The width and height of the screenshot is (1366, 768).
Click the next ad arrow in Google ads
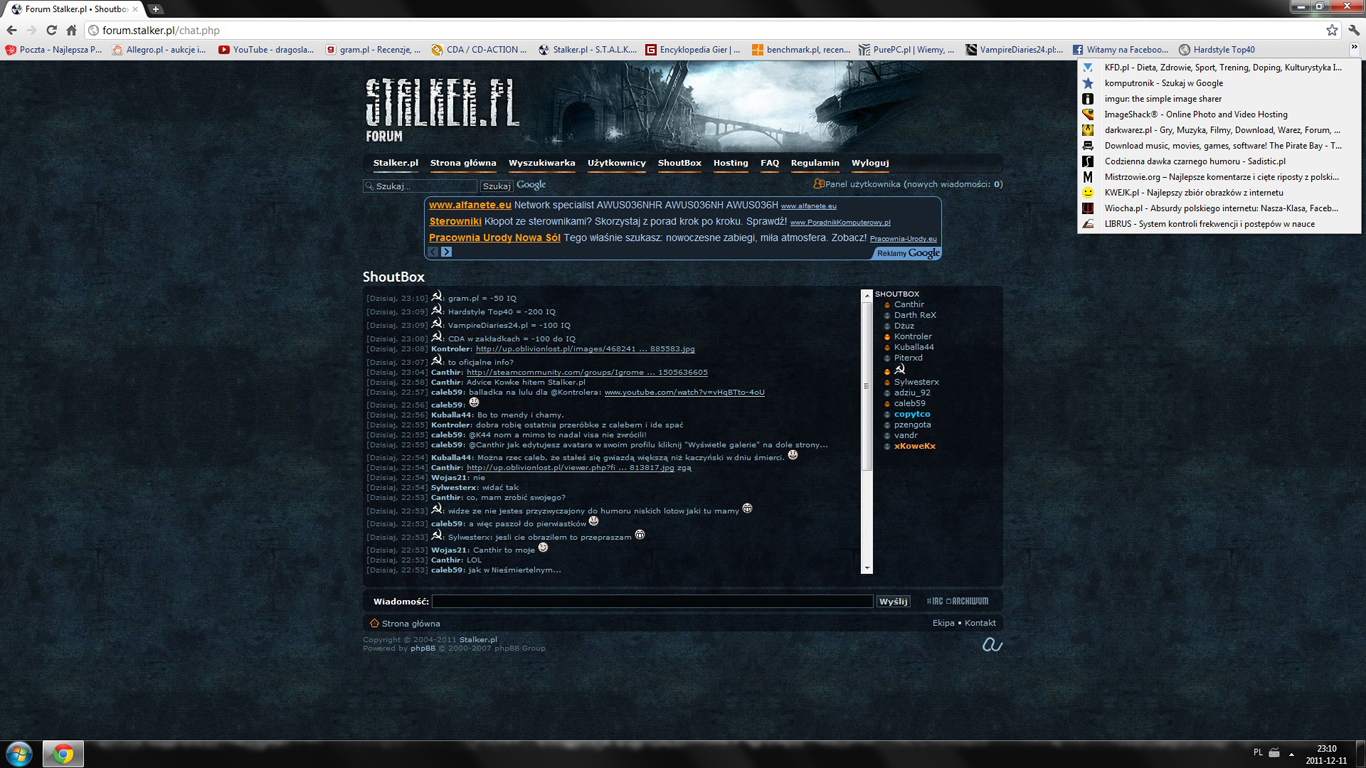coord(446,252)
